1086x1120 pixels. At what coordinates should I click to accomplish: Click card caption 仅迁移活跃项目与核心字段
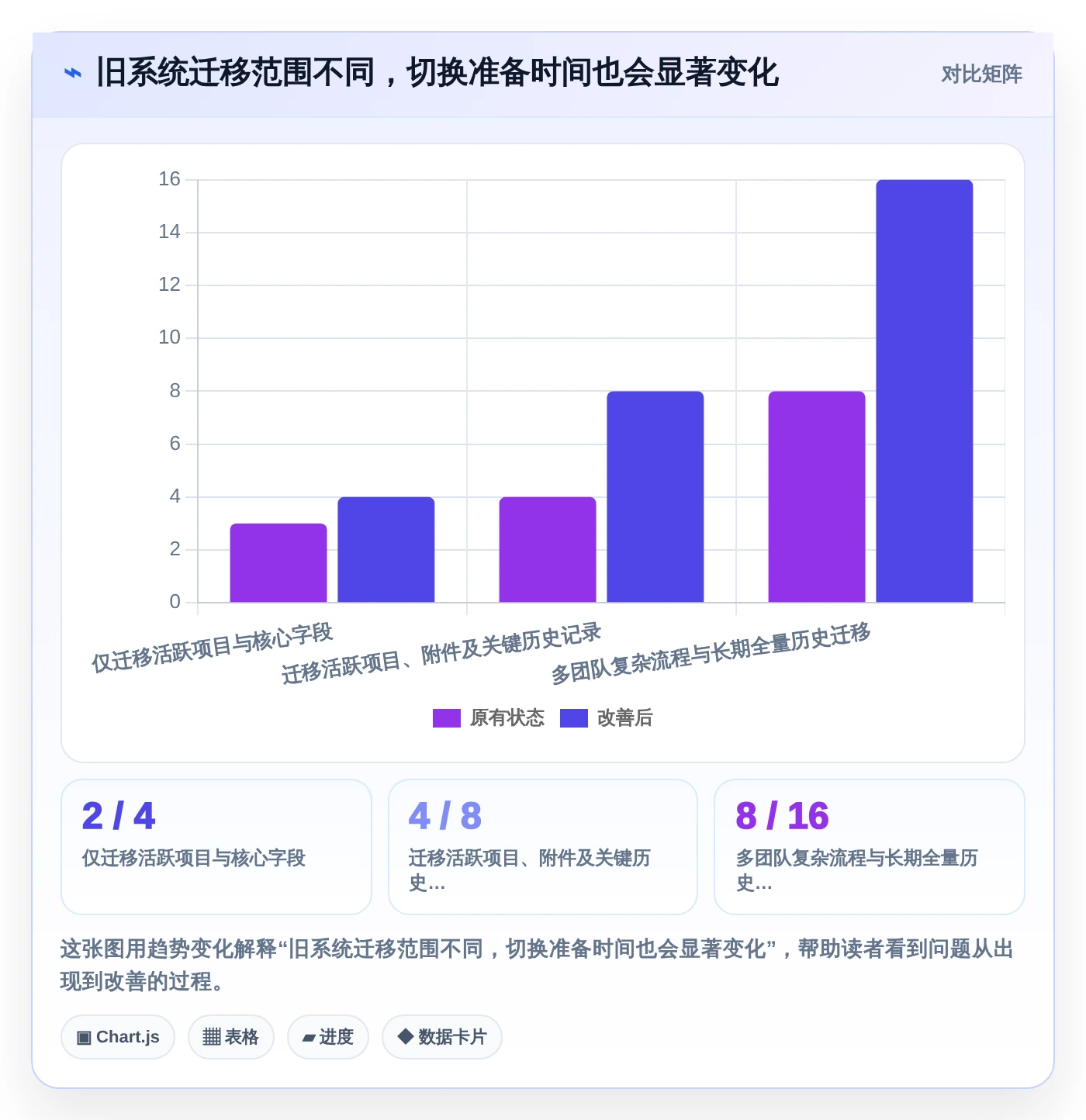click(x=194, y=858)
